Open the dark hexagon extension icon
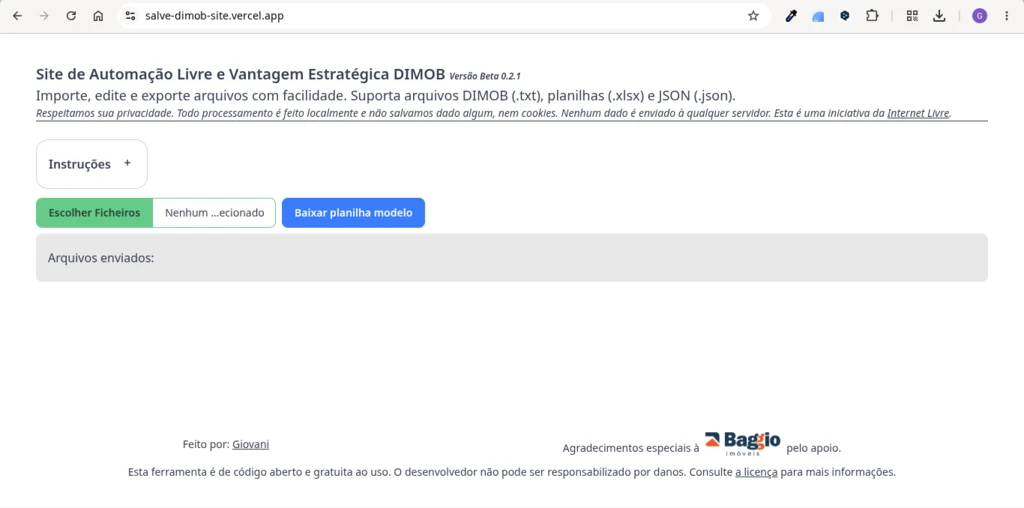 pyautogui.click(x=844, y=16)
